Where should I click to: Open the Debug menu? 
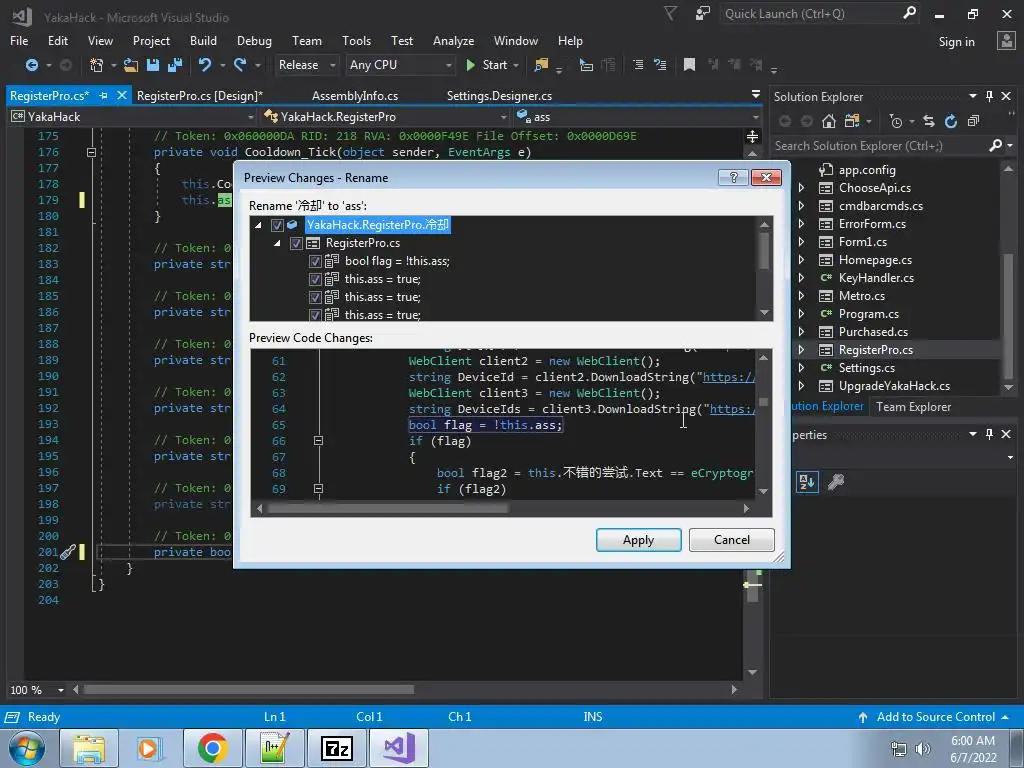point(254,40)
